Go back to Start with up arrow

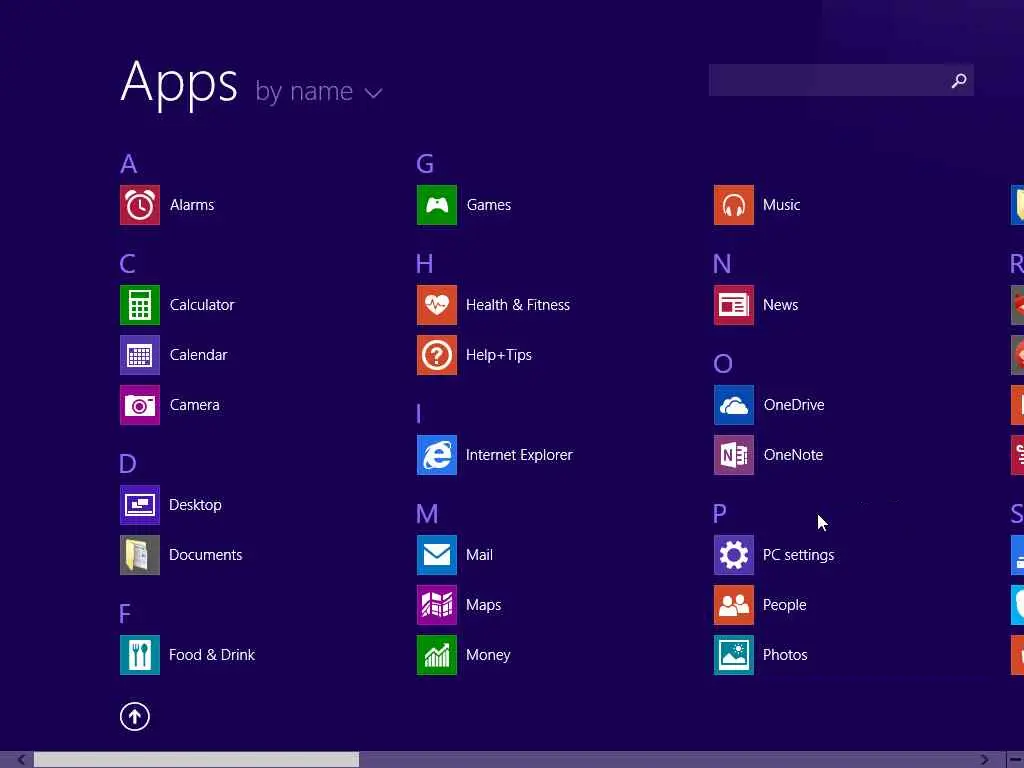[x=135, y=717]
